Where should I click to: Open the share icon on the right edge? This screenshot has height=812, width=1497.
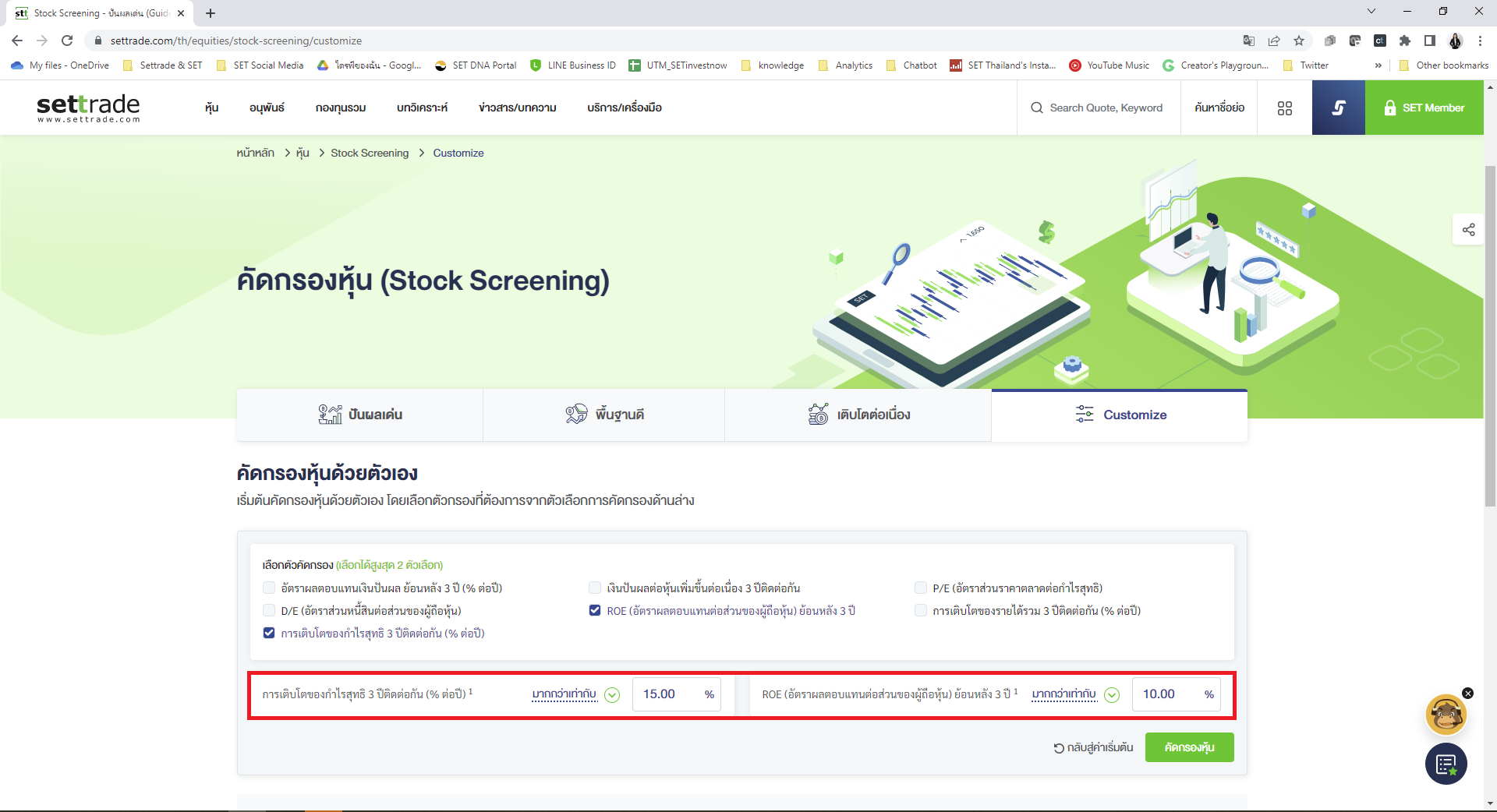coord(1469,230)
